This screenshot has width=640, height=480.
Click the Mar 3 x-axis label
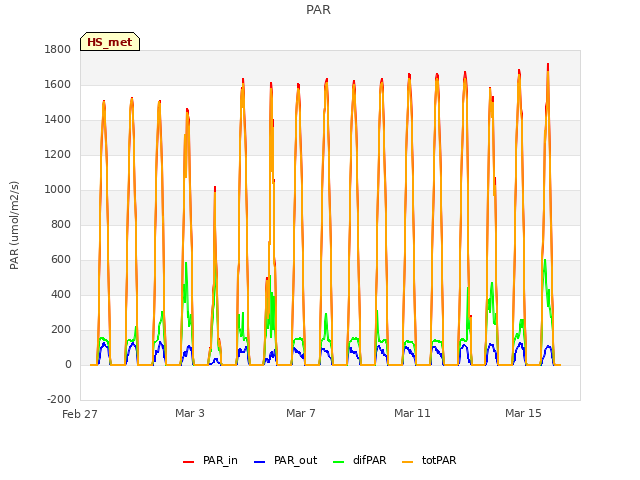tap(190, 413)
